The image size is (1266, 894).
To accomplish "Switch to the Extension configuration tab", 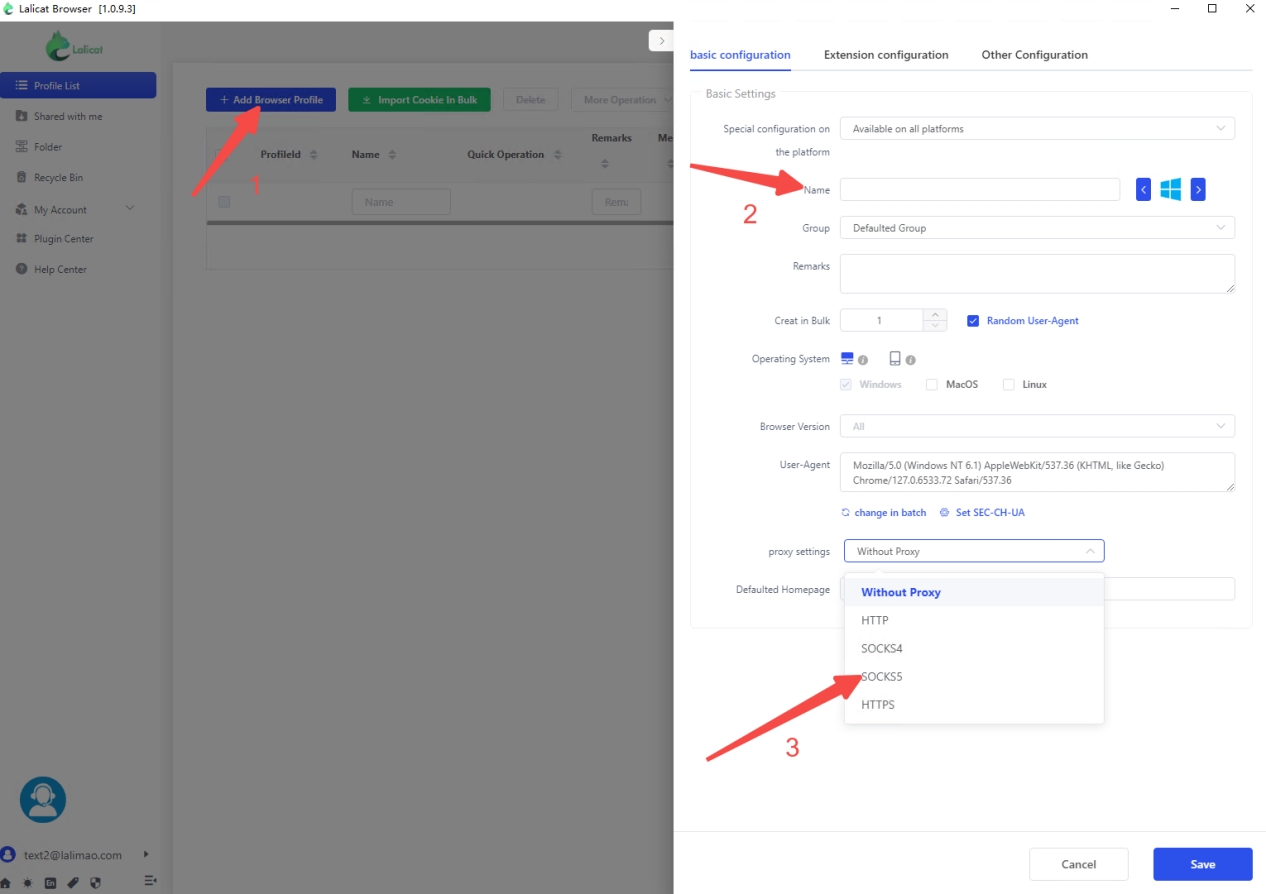I will (886, 55).
